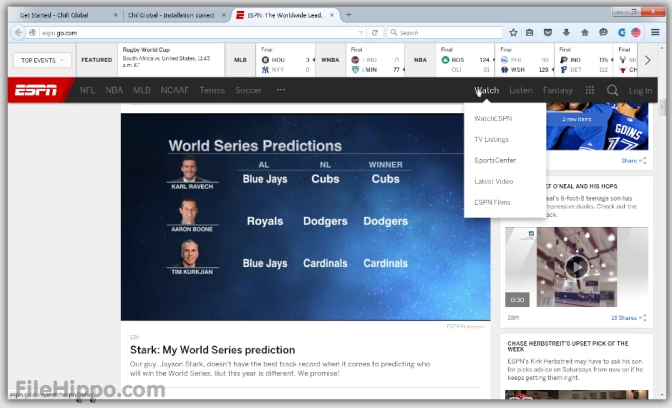Viewport: 672px width, 408px height.
Task: Bookmark this page with the star icon
Action: [x=513, y=33]
